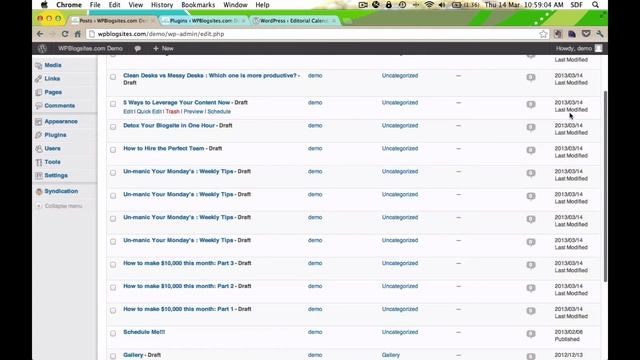This screenshot has width=640, height=360.
Task: Open WPBlogsites.com Demo site link in admin bar
Action: point(90,49)
